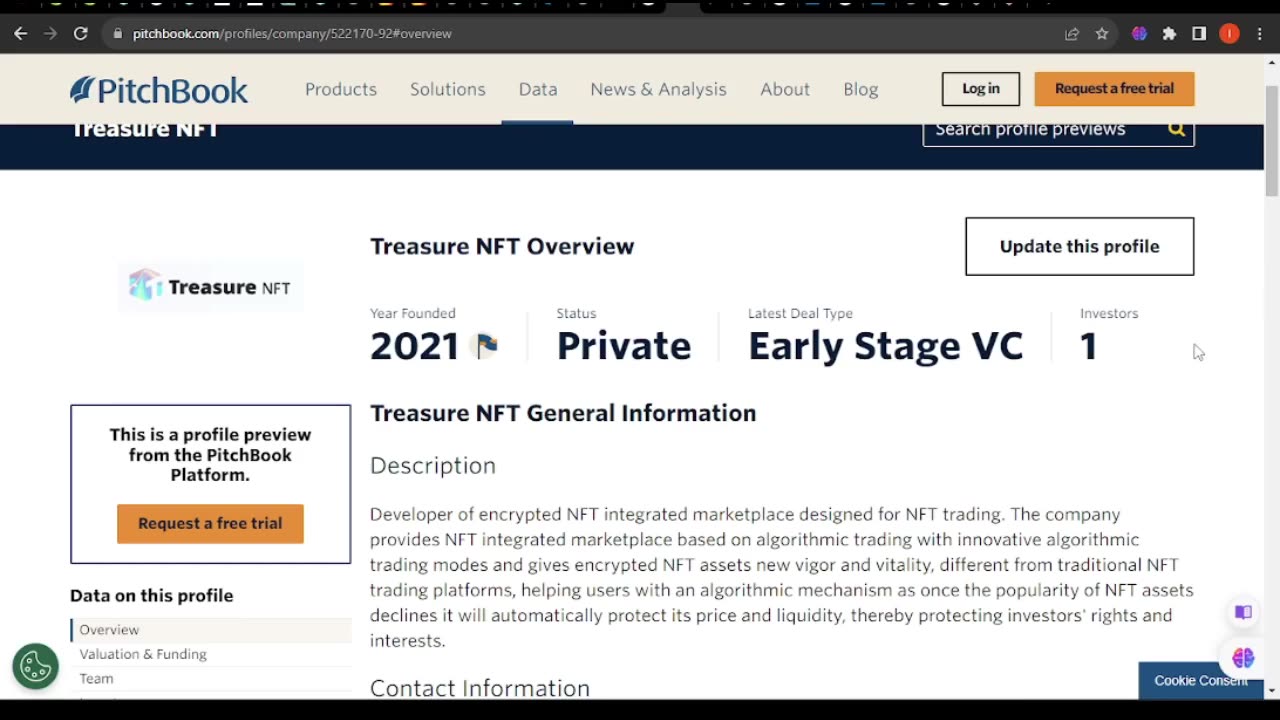Click the browser address bar URL
Viewport: 1280px width, 720px height.
(x=292, y=33)
